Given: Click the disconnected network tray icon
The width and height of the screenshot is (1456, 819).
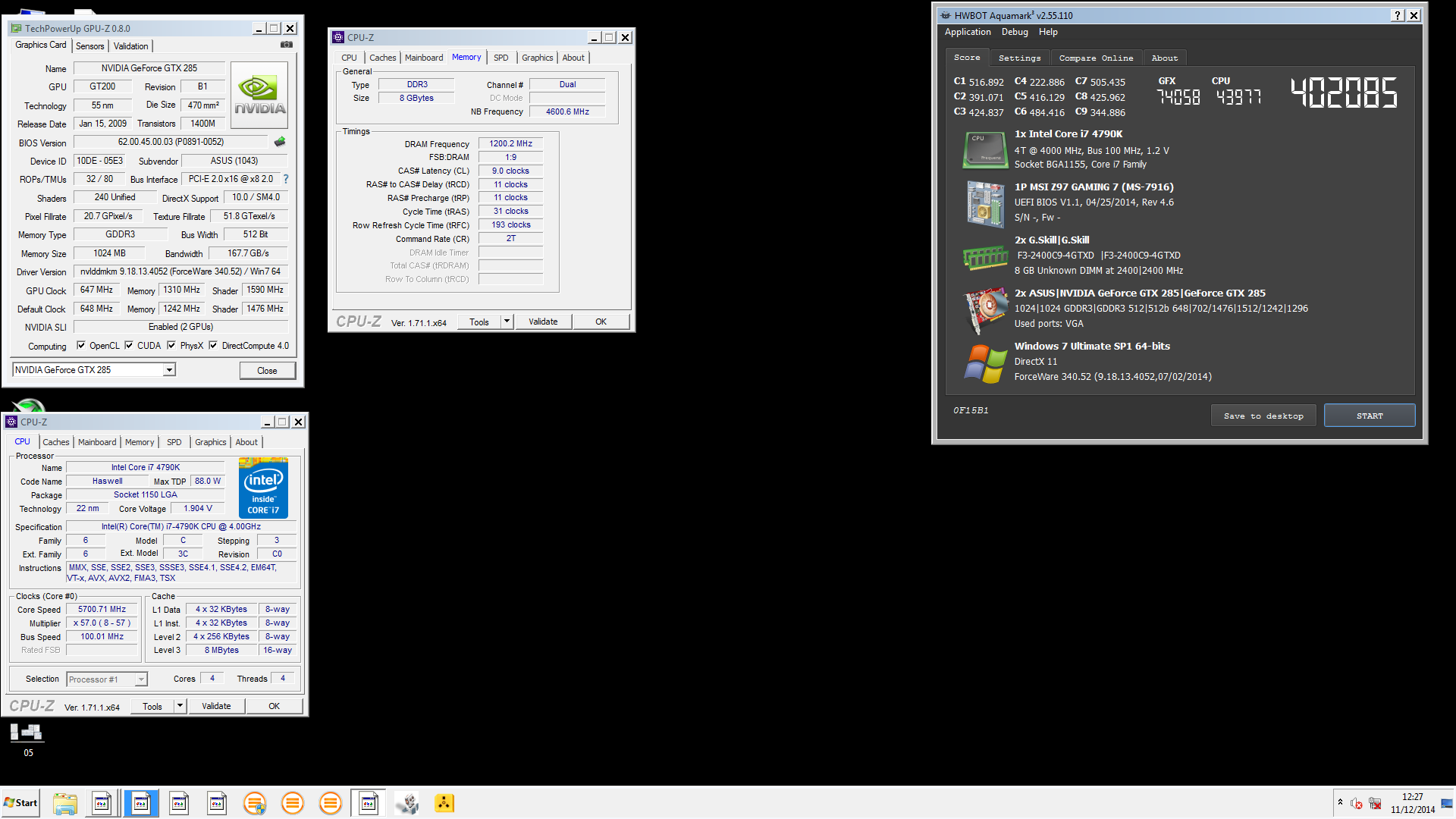Looking at the screenshot, I should point(1375,804).
